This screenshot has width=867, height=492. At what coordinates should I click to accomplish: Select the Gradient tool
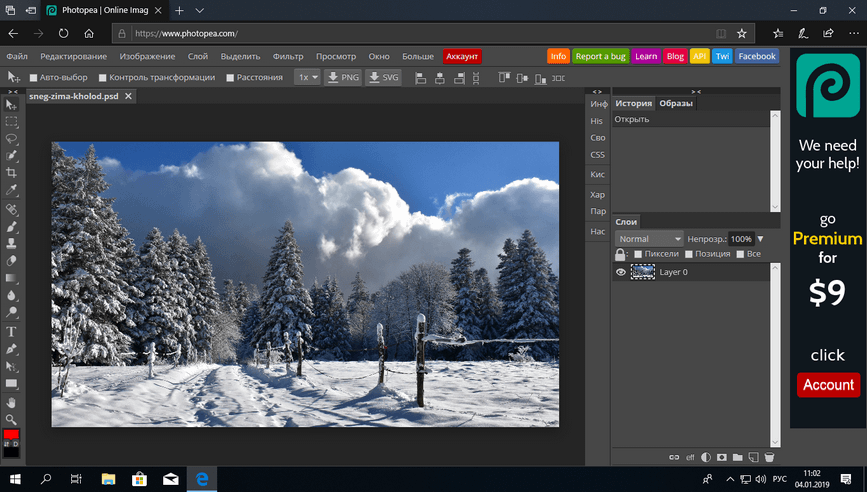11,278
